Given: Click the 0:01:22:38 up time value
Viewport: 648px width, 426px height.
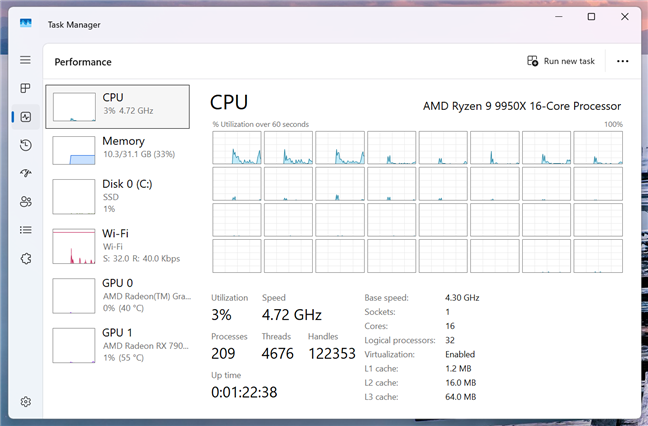Looking at the screenshot, I should [244, 392].
